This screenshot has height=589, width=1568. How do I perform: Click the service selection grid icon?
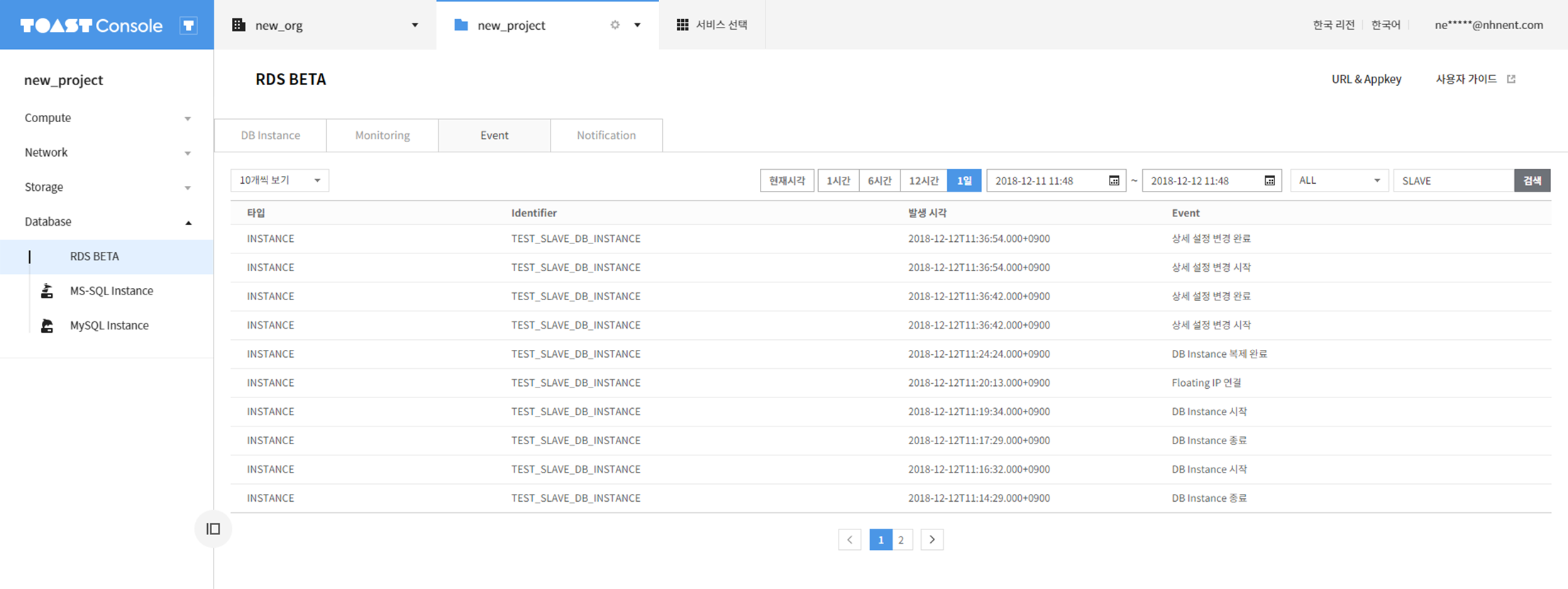pyautogui.click(x=683, y=25)
